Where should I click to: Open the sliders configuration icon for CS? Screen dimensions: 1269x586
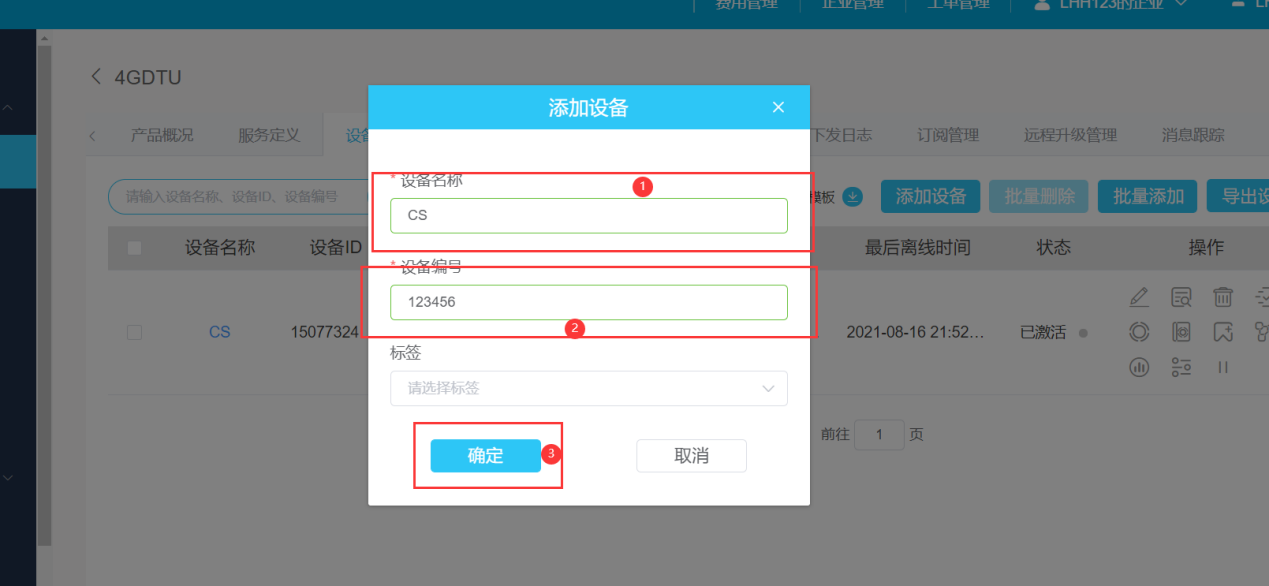pyautogui.click(x=1181, y=367)
